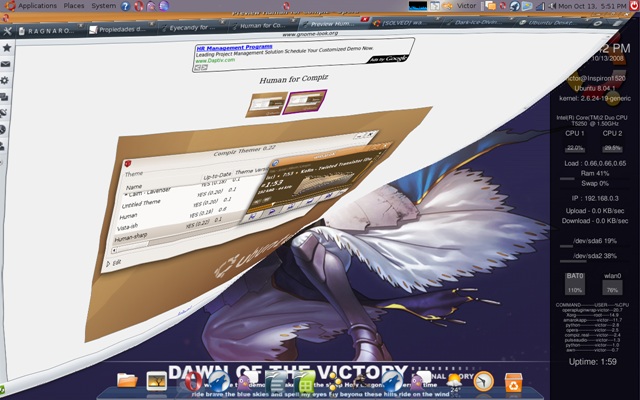Open the Mon Oct 13 clock calendar

592,6
